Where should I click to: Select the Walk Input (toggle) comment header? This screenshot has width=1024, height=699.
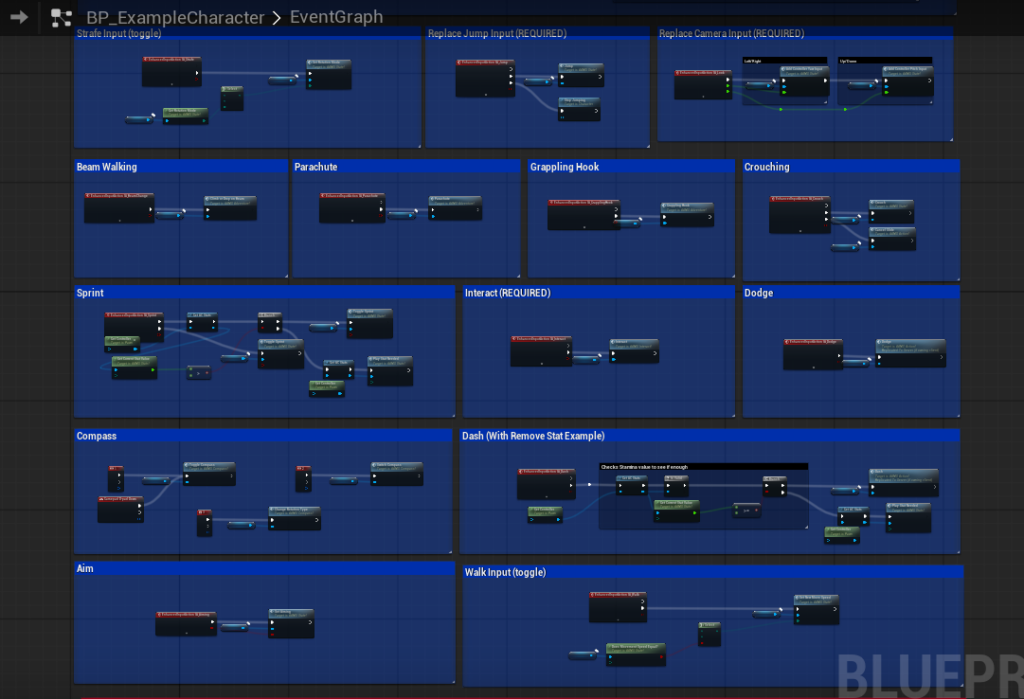pos(519,572)
